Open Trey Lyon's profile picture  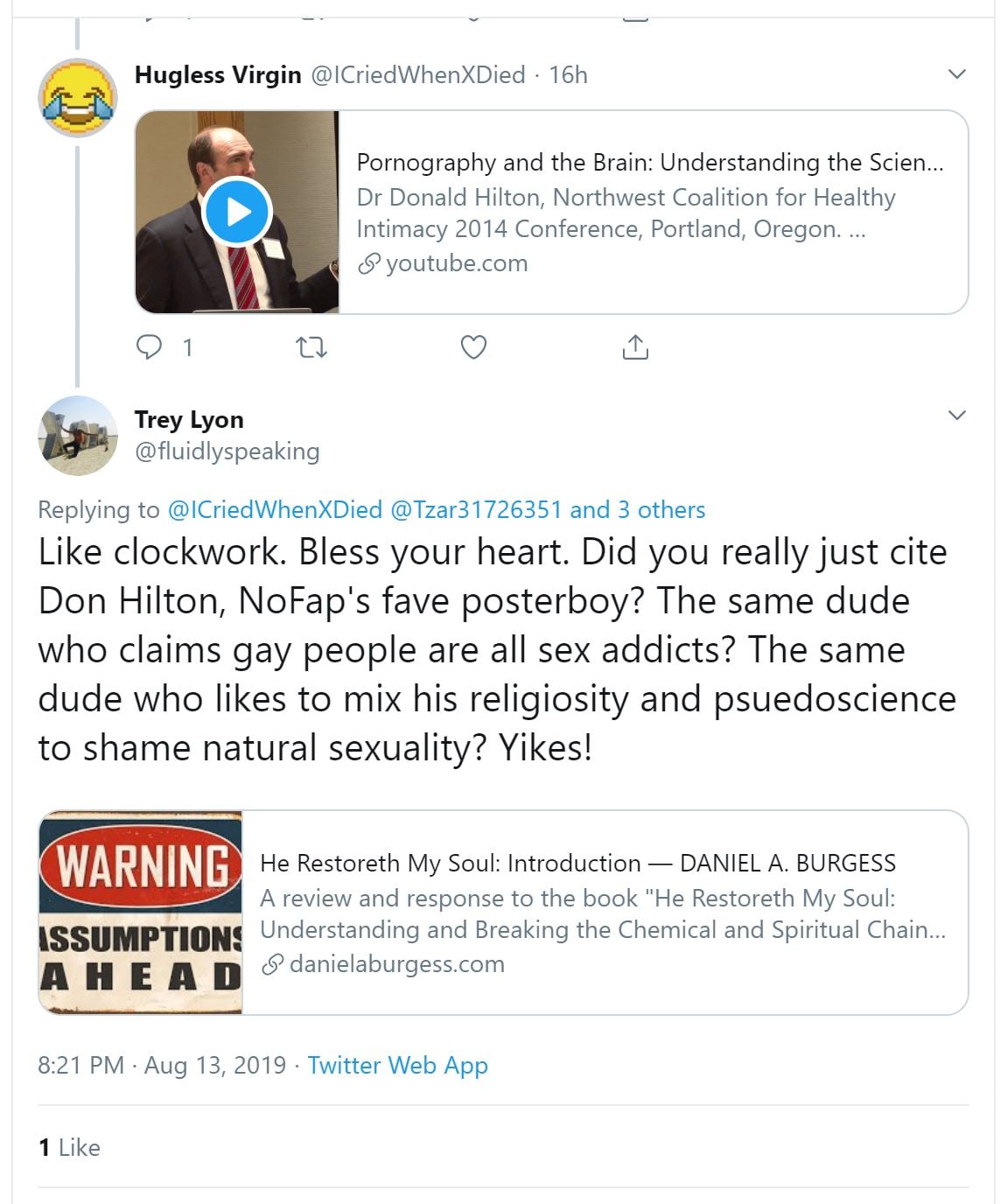pos(78,435)
